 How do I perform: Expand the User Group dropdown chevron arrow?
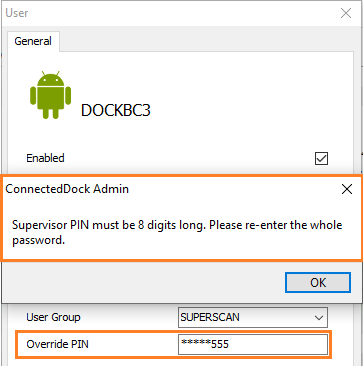click(x=319, y=317)
